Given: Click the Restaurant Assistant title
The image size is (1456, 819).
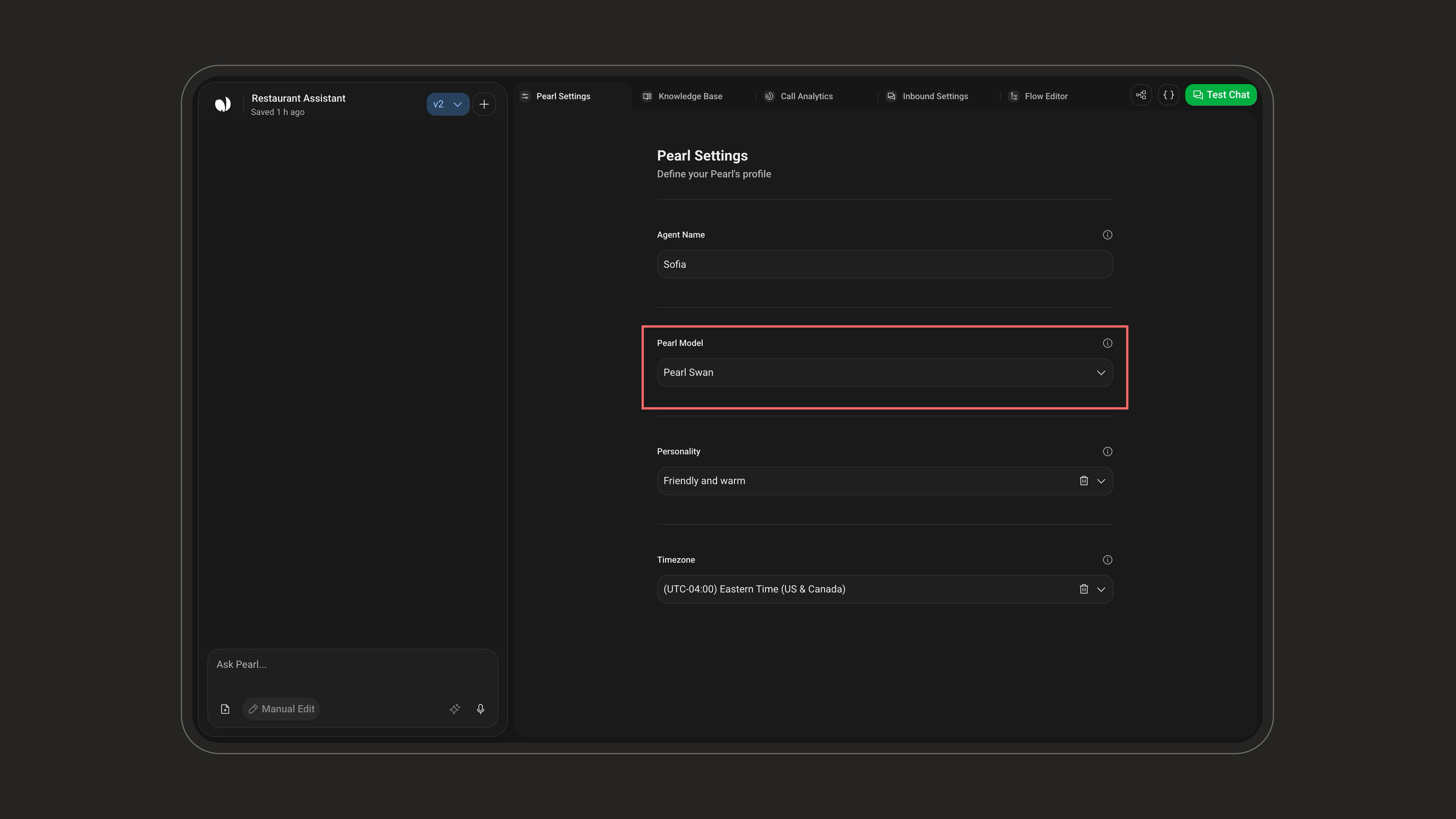Looking at the screenshot, I should pos(298,98).
